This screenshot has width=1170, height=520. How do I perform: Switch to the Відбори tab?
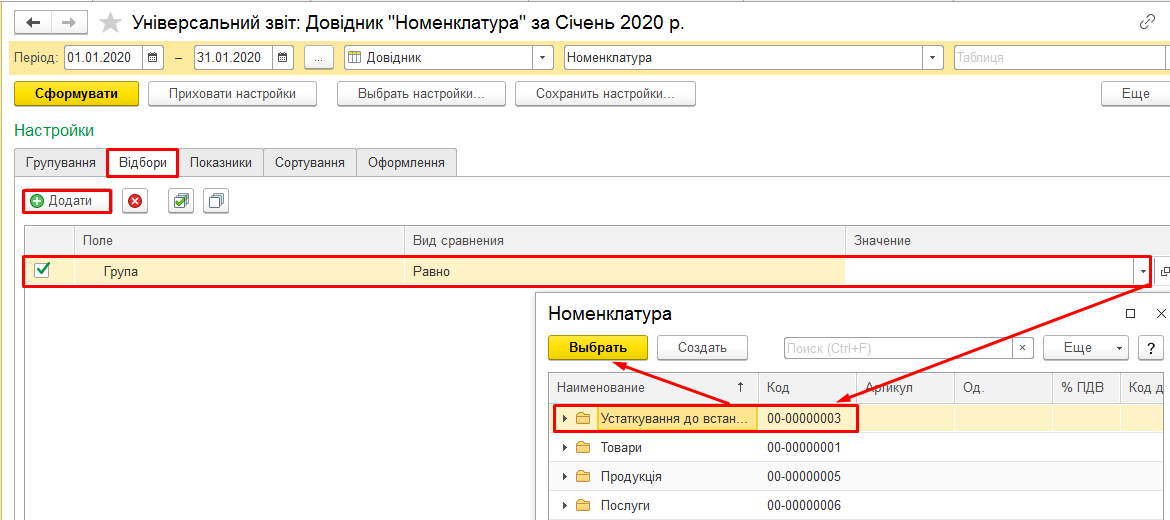[142, 163]
